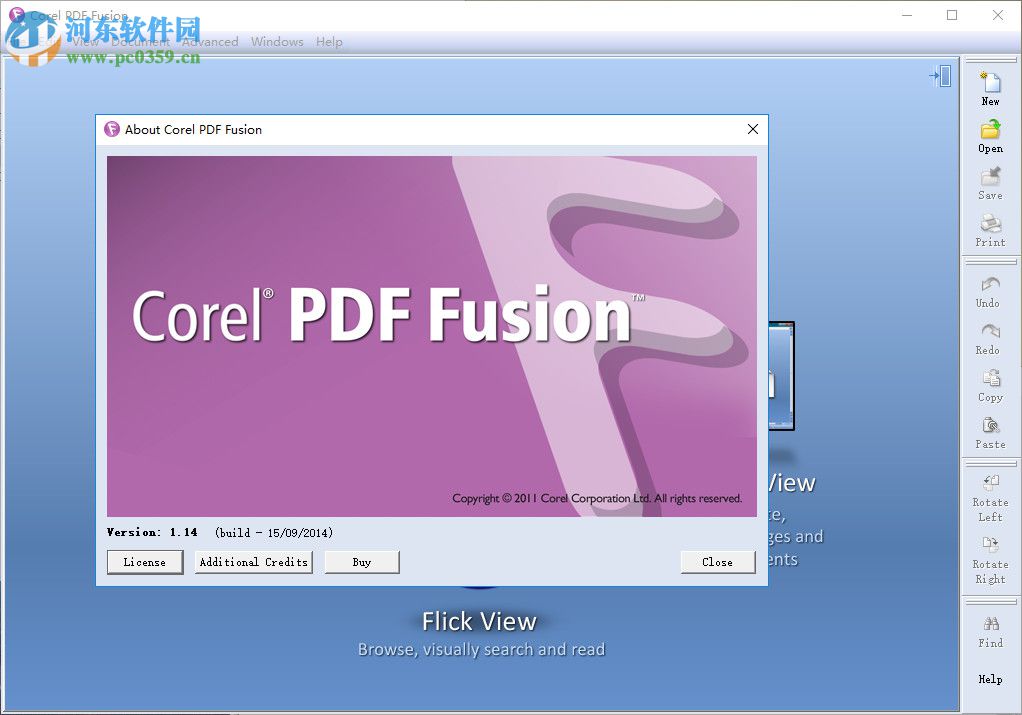Viewport: 1022px width, 715px height.
Task: Undo the last action
Action: click(x=989, y=291)
